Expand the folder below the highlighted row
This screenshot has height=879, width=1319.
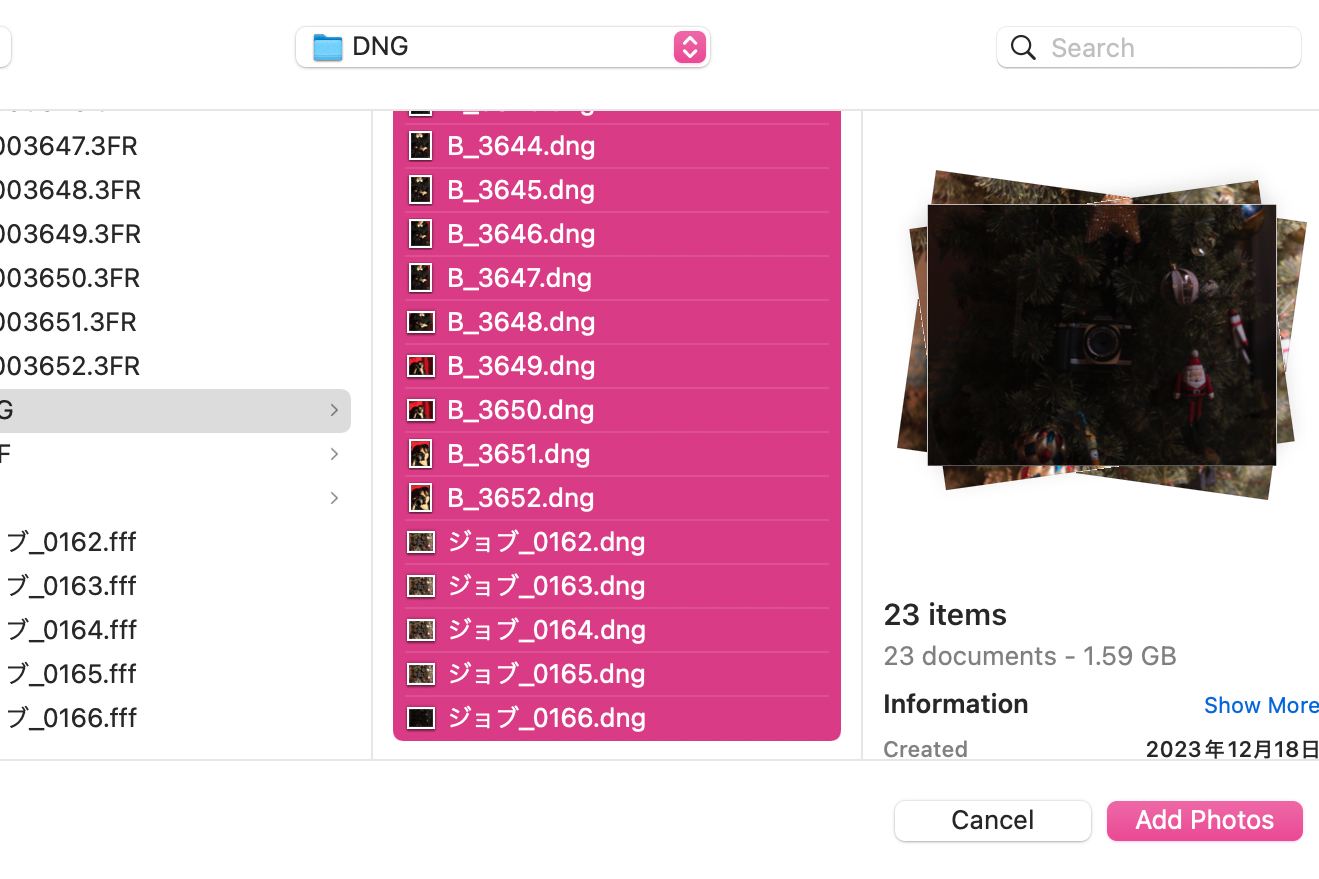pyautogui.click(x=334, y=454)
